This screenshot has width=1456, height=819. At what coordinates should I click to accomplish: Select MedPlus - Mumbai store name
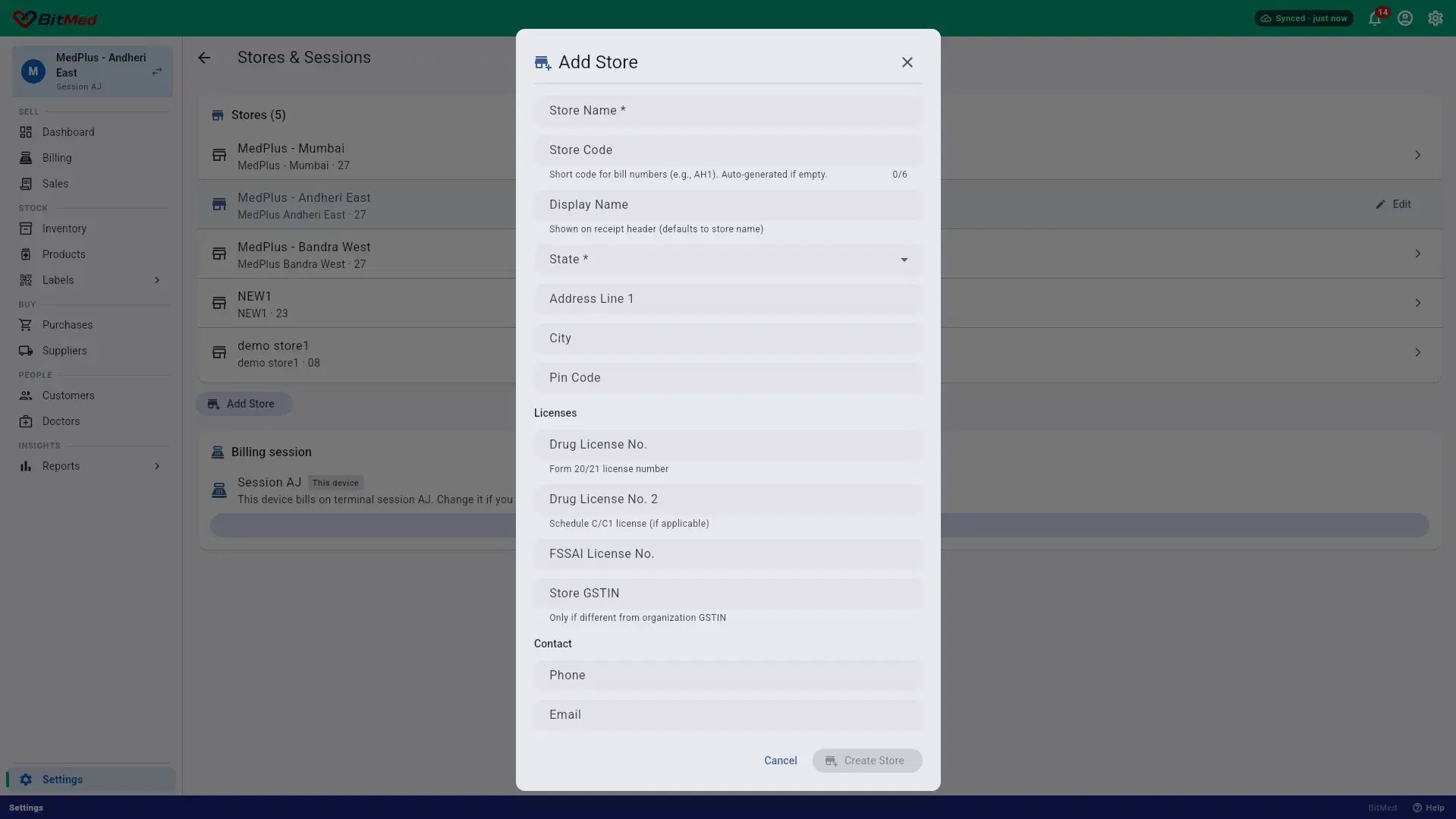tap(291, 149)
